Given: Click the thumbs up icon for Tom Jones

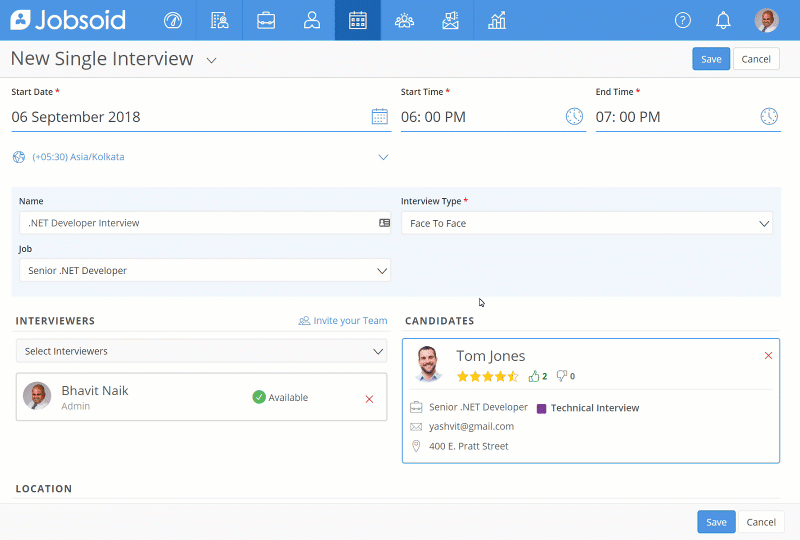Looking at the screenshot, I should click(534, 376).
